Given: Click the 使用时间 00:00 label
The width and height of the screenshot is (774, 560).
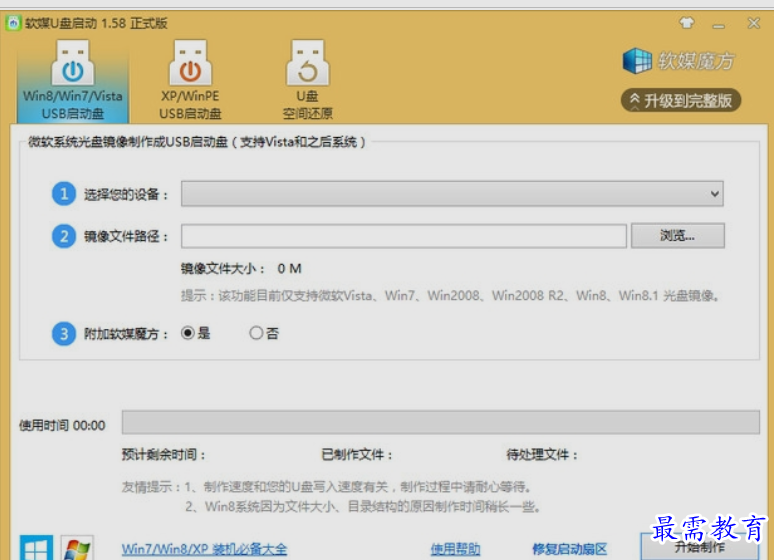Looking at the screenshot, I should (62, 425).
